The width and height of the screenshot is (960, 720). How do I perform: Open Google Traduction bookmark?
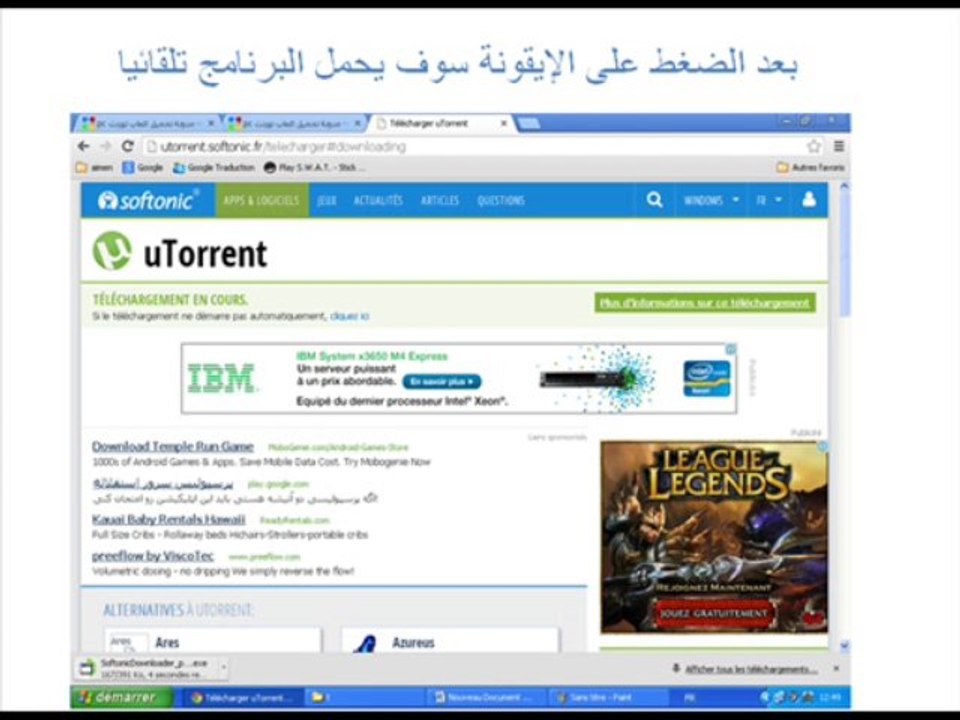point(214,167)
